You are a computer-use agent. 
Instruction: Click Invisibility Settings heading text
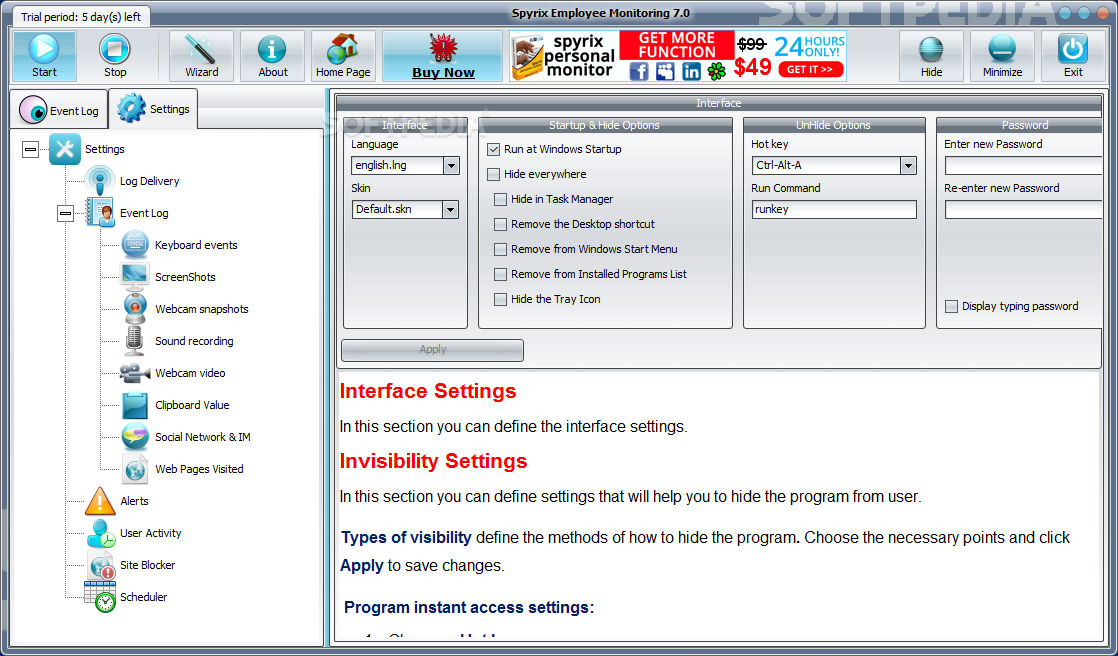[434, 461]
